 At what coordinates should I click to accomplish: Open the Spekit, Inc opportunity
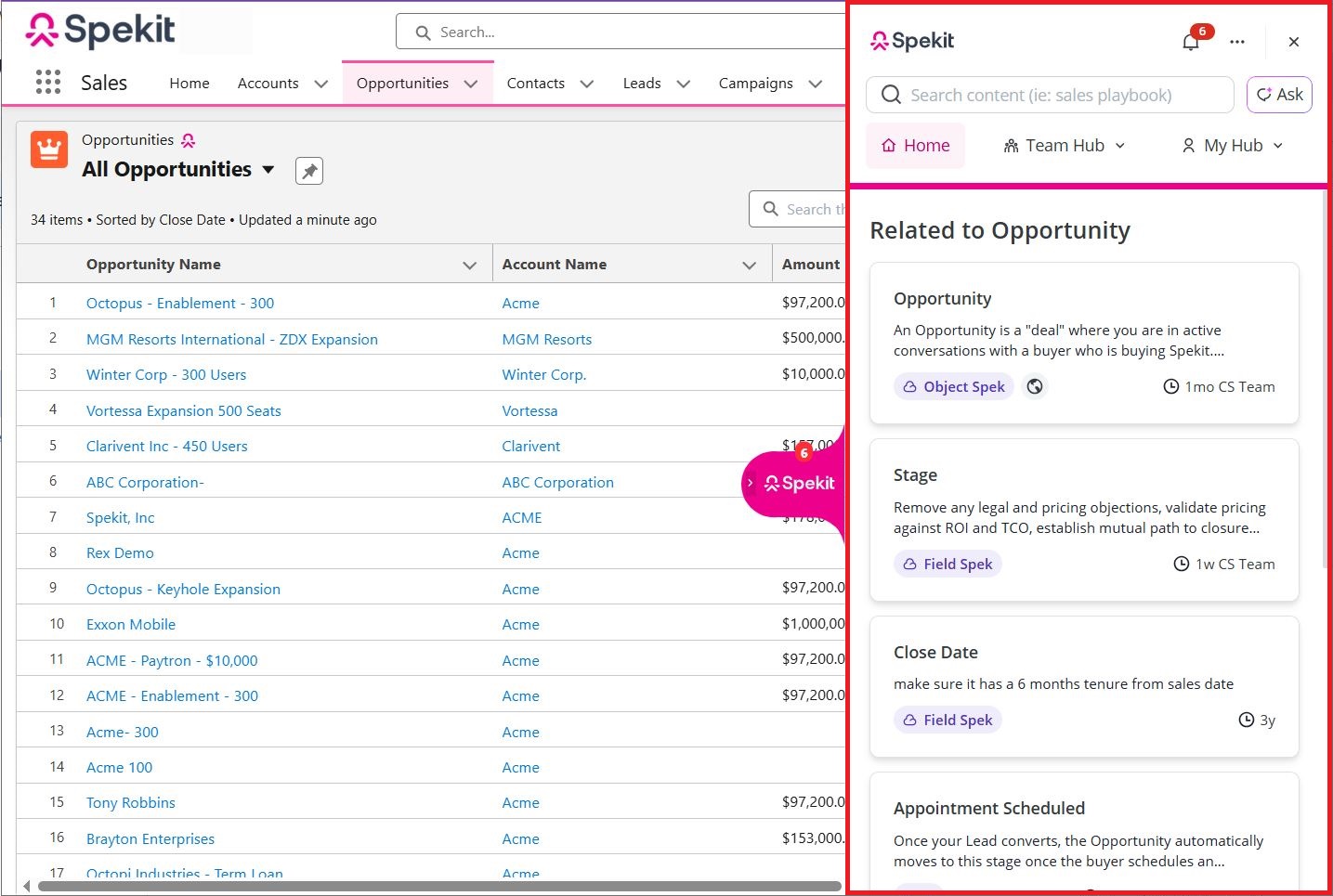121,517
